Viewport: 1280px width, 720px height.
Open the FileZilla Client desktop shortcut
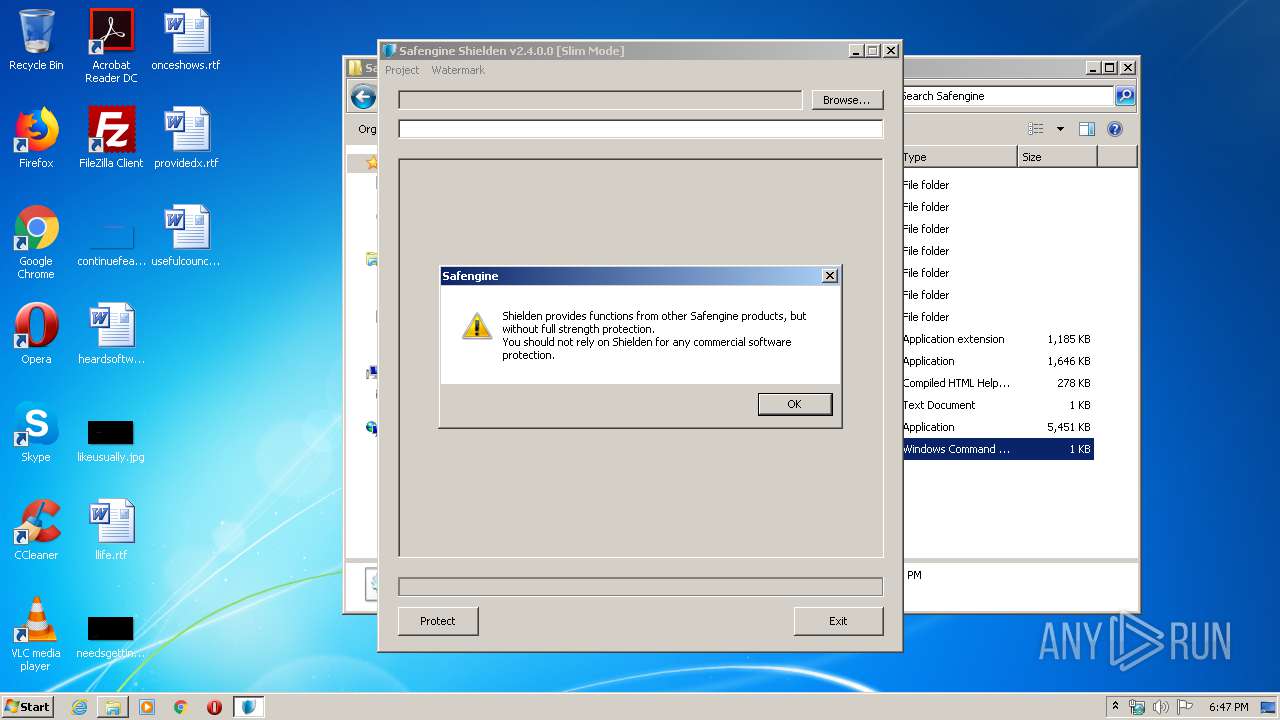pyautogui.click(x=111, y=138)
